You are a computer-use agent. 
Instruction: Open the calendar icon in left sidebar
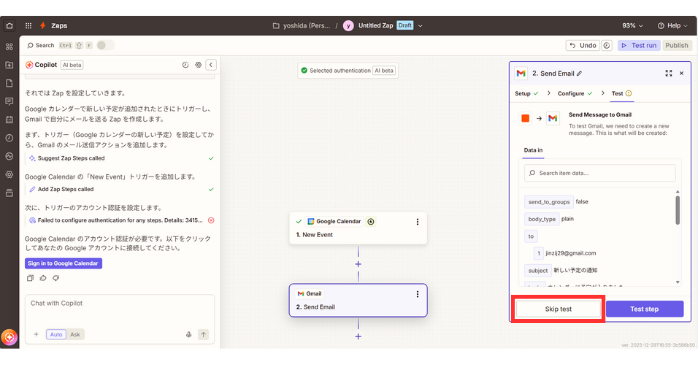pyautogui.click(x=9, y=120)
